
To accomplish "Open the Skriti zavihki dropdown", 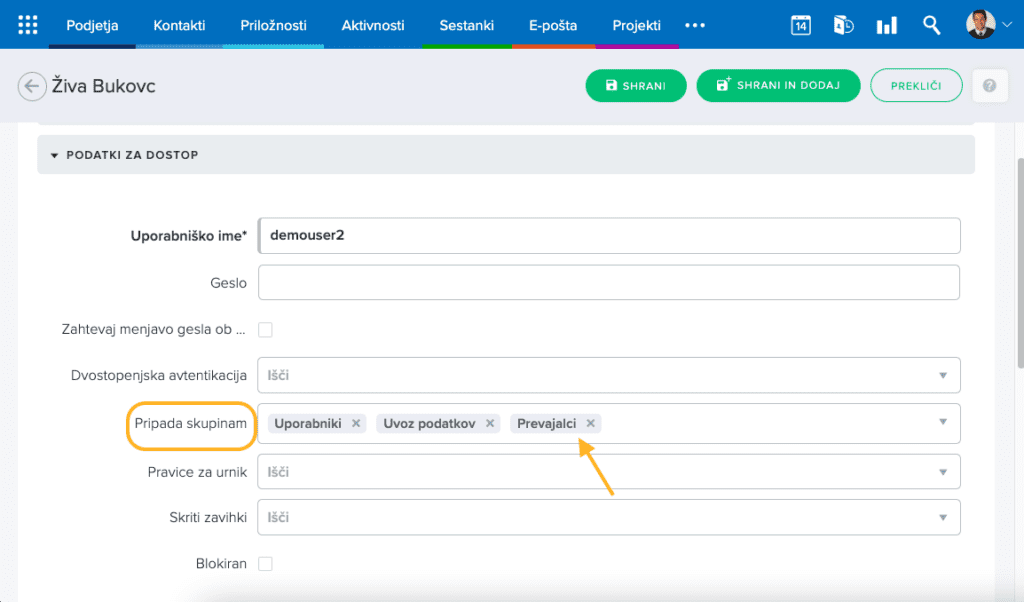I will tap(608, 517).
